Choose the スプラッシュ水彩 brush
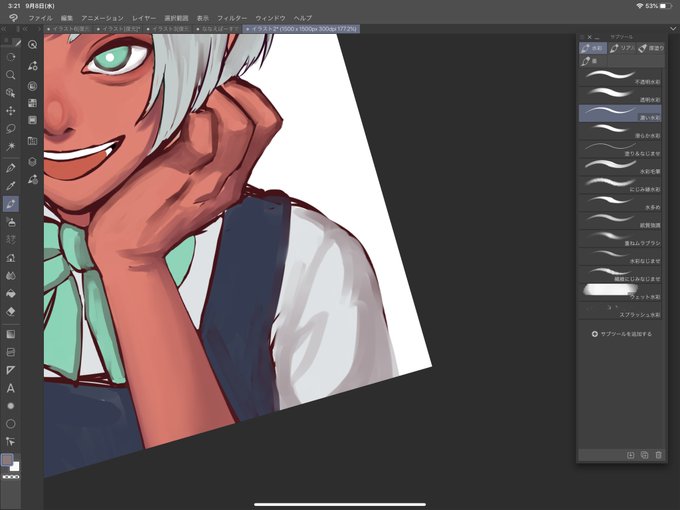 coord(620,311)
